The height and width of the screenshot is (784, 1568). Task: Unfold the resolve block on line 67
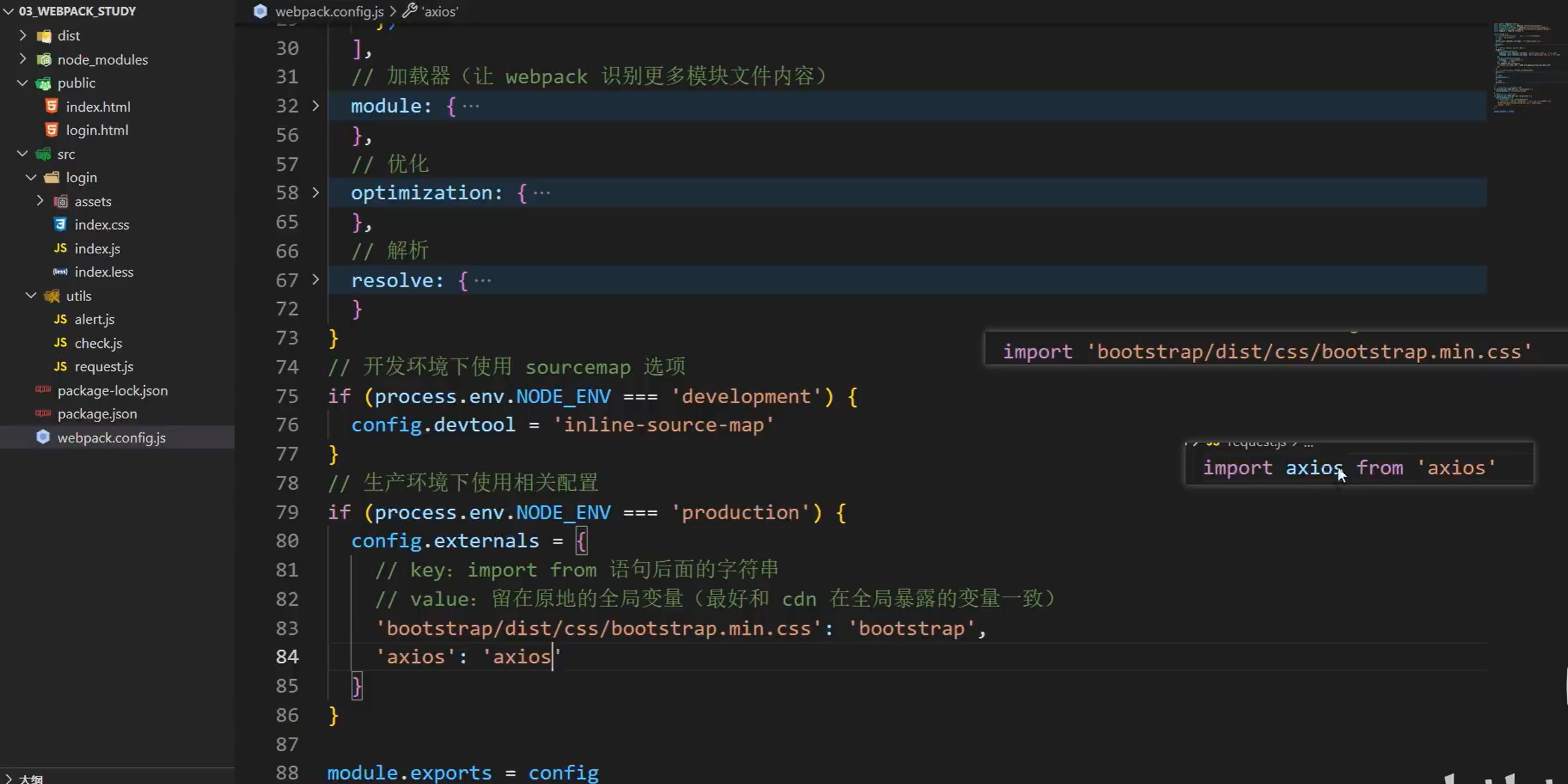pos(315,280)
